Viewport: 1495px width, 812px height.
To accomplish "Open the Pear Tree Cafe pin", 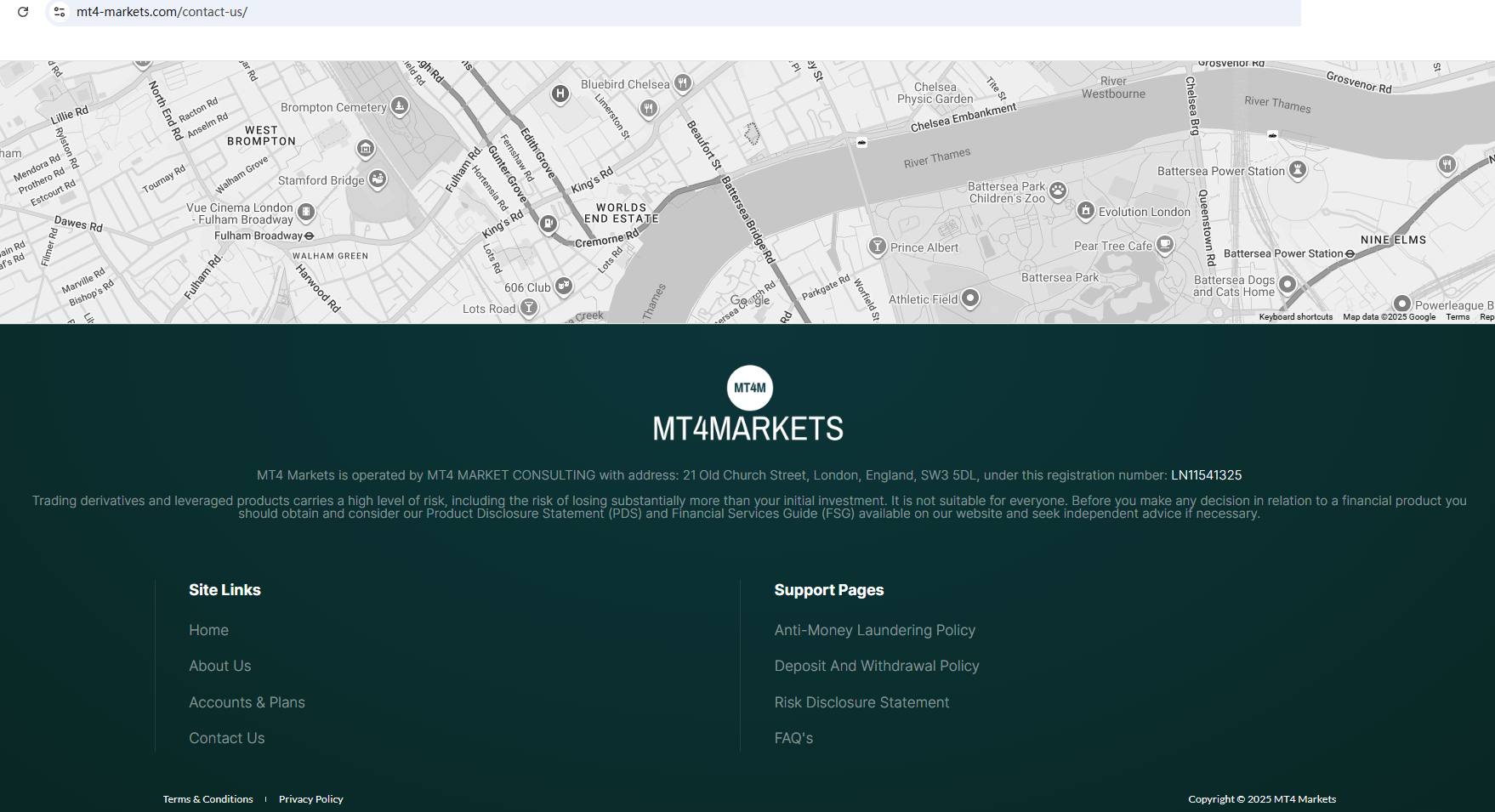I will tap(1165, 246).
